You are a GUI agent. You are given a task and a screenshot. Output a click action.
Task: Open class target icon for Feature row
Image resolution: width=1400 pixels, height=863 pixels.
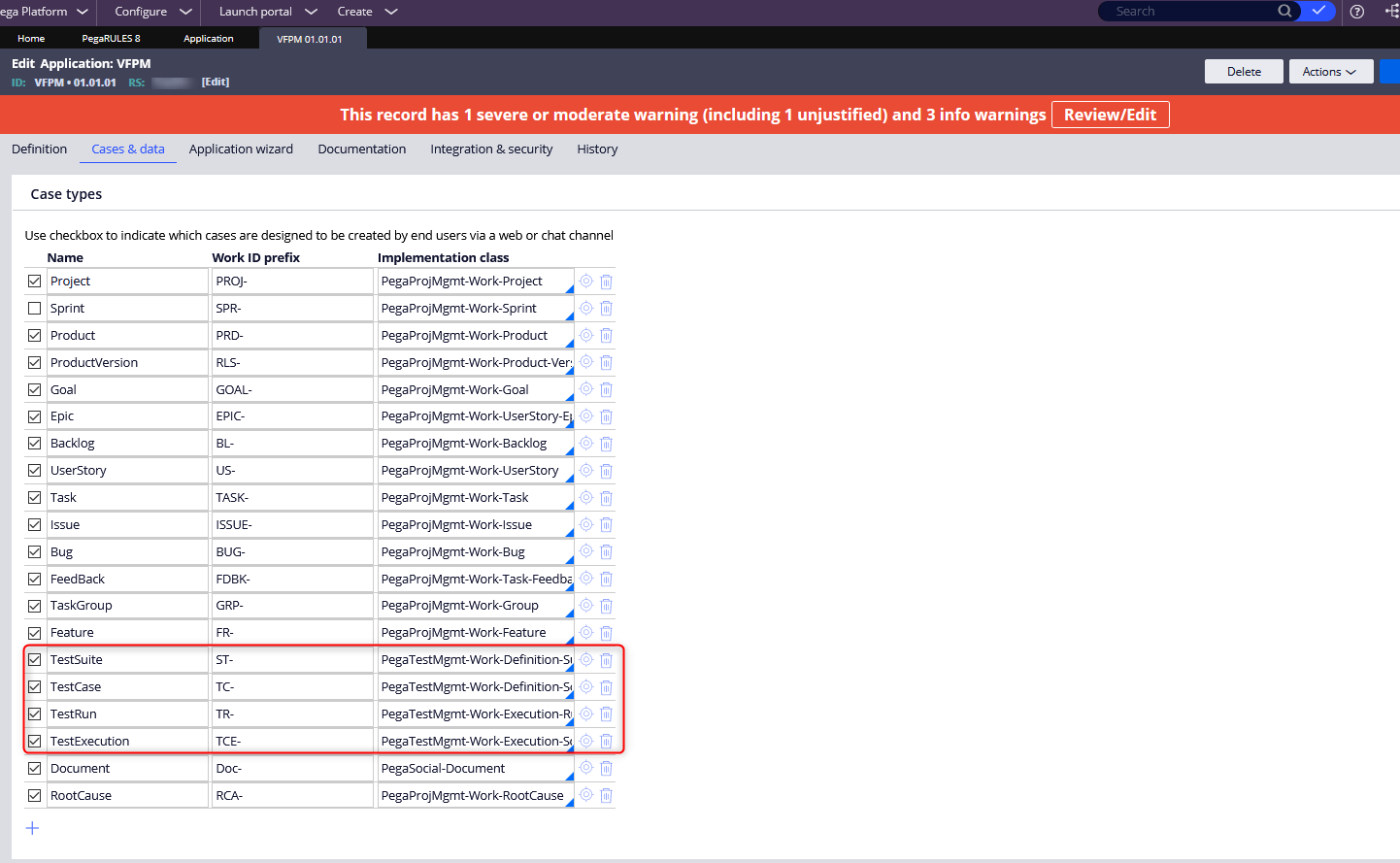pos(586,633)
